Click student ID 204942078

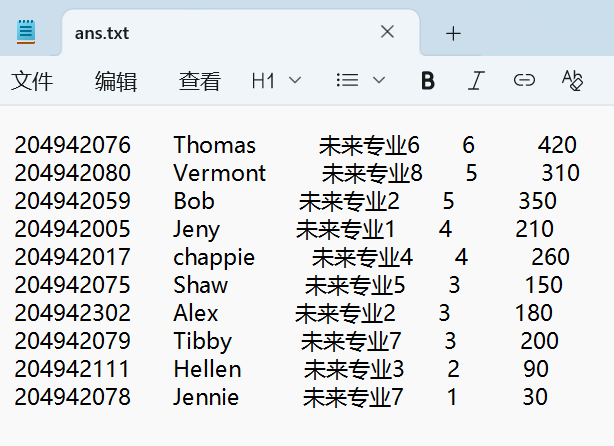pyautogui.click(x=72, y=397)
